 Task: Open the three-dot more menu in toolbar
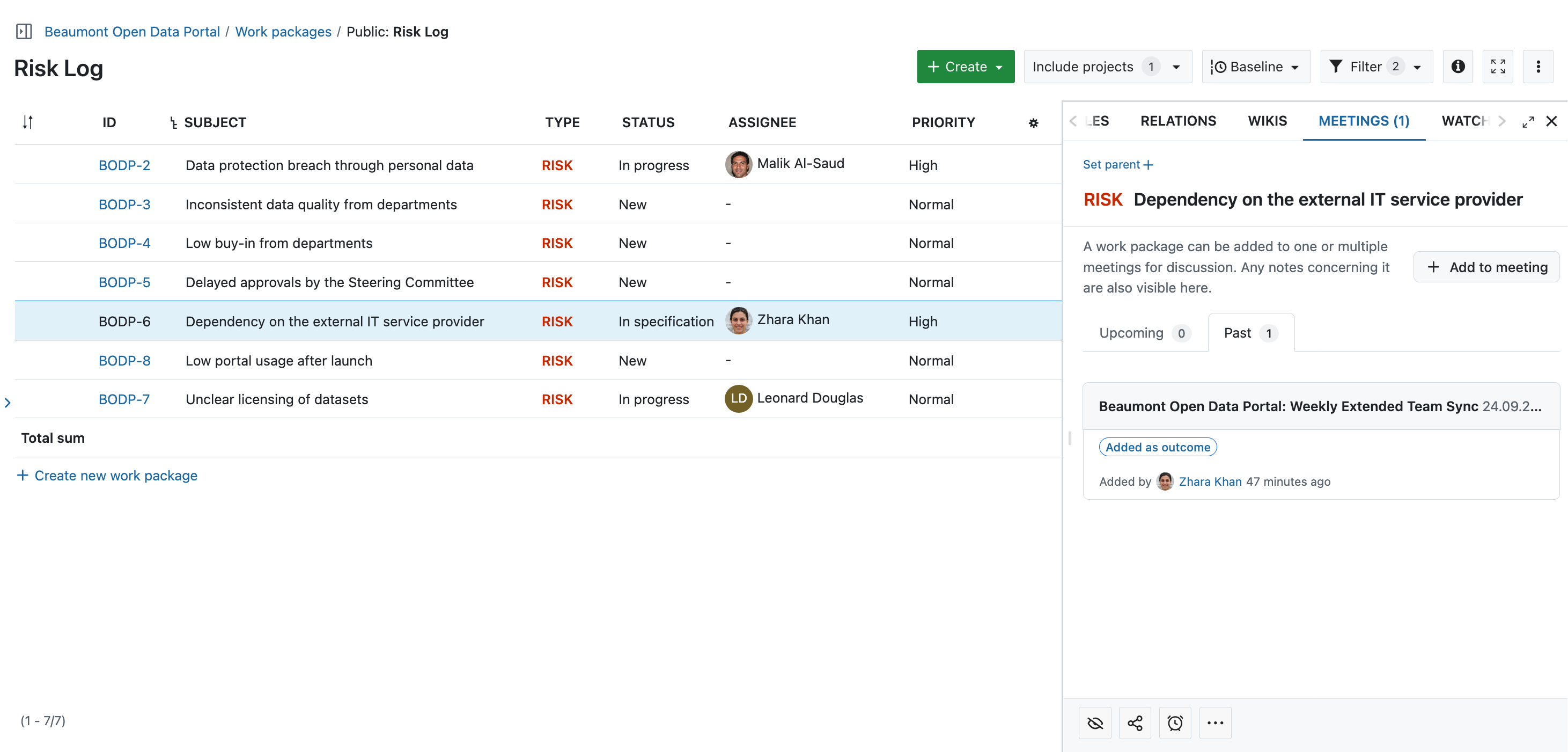click(x=1538, y=67)
